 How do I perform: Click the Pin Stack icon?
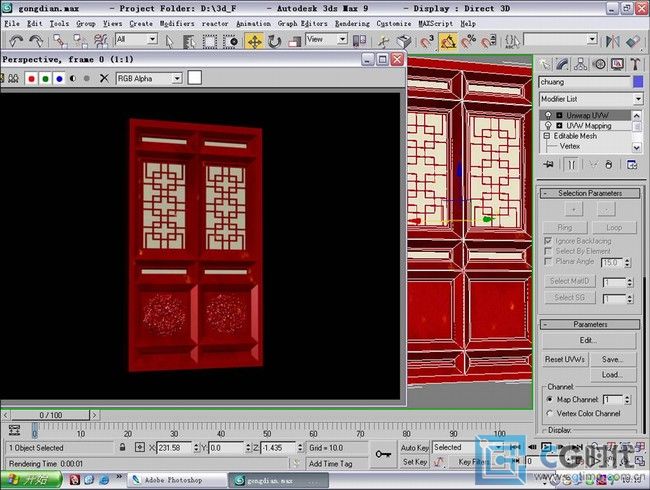[548, 165]
